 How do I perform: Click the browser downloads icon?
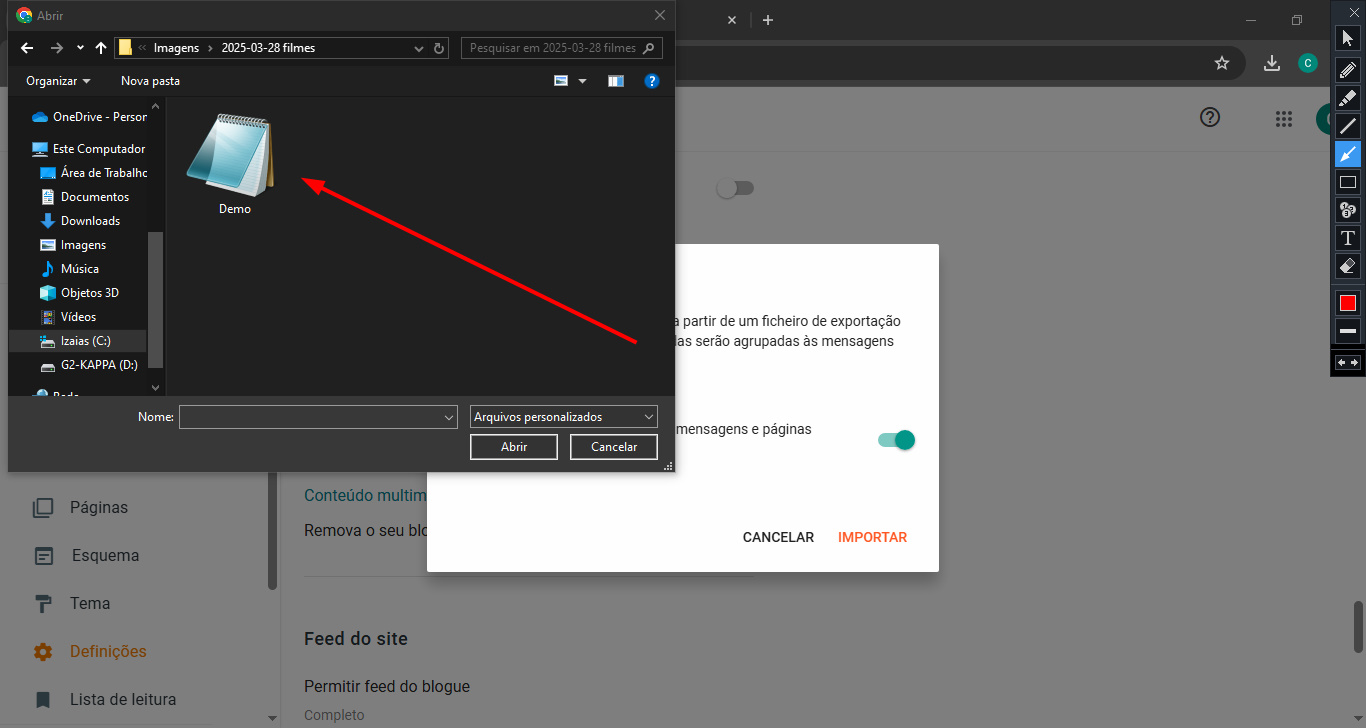click(x=1272, y=62)
